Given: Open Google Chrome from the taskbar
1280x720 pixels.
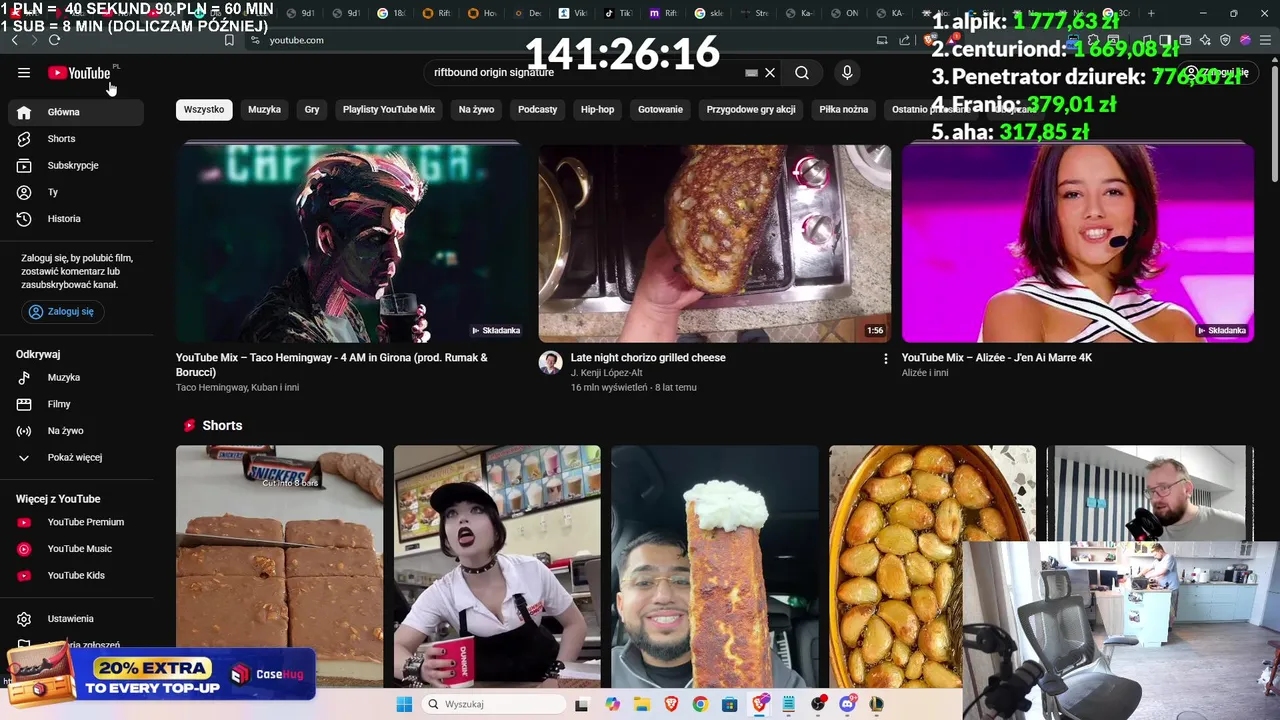Looking at the screenshot, I should (x=700, y=704).
